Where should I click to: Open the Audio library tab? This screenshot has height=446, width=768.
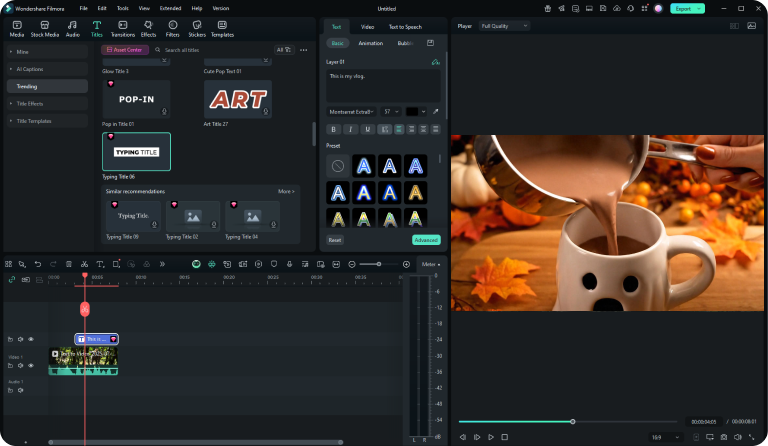click(72, 28)
